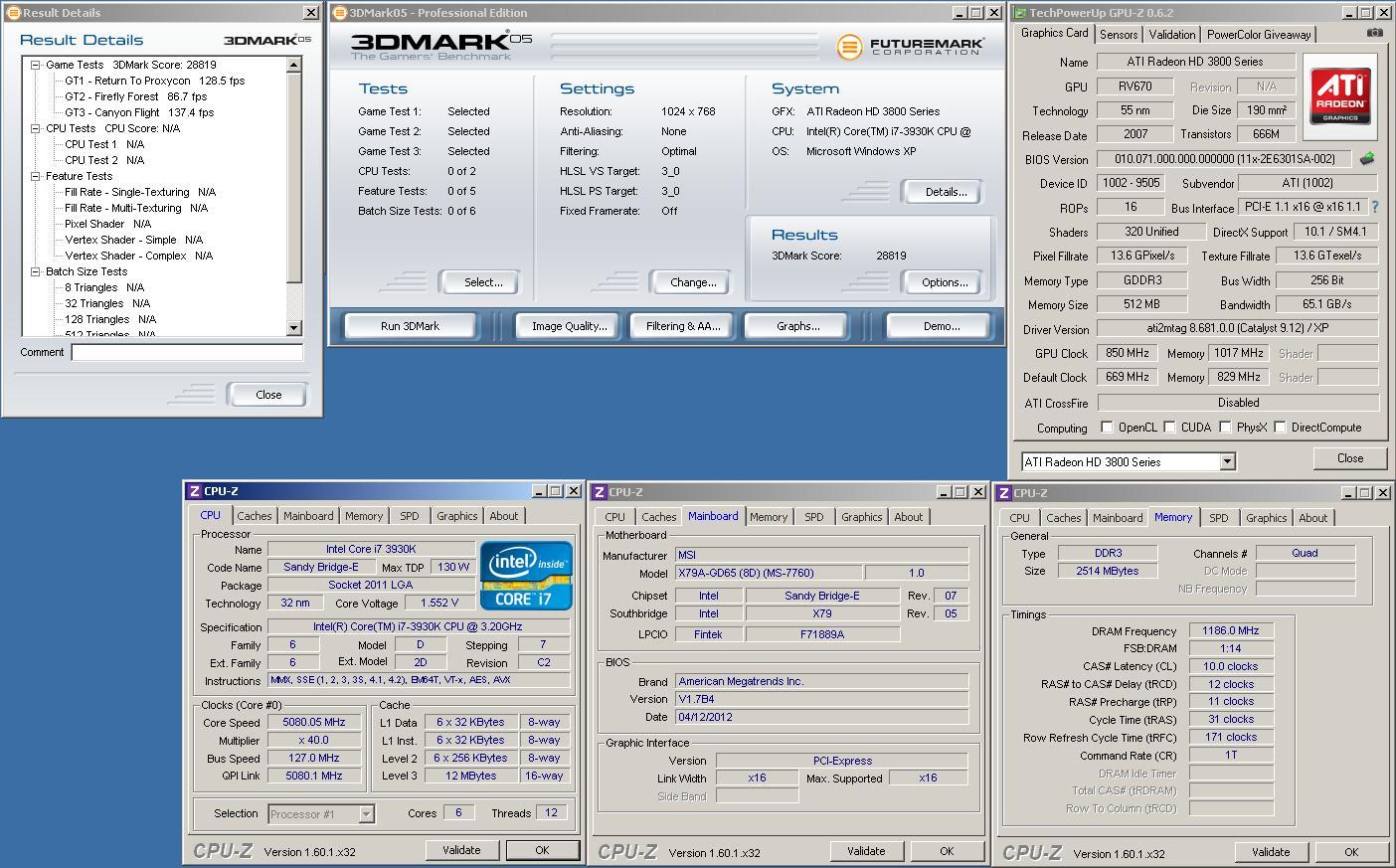Click the ATI Radeon Graphics logo

tap(1340, 96)
